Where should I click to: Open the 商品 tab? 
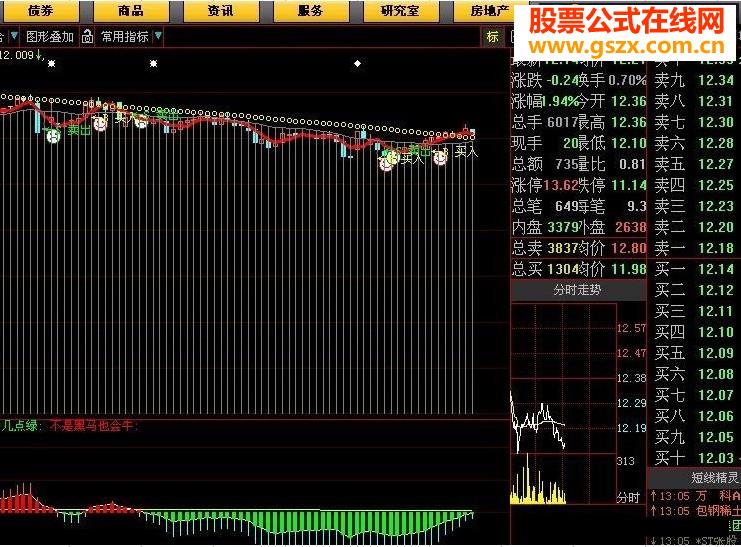[x=131, y=11]
